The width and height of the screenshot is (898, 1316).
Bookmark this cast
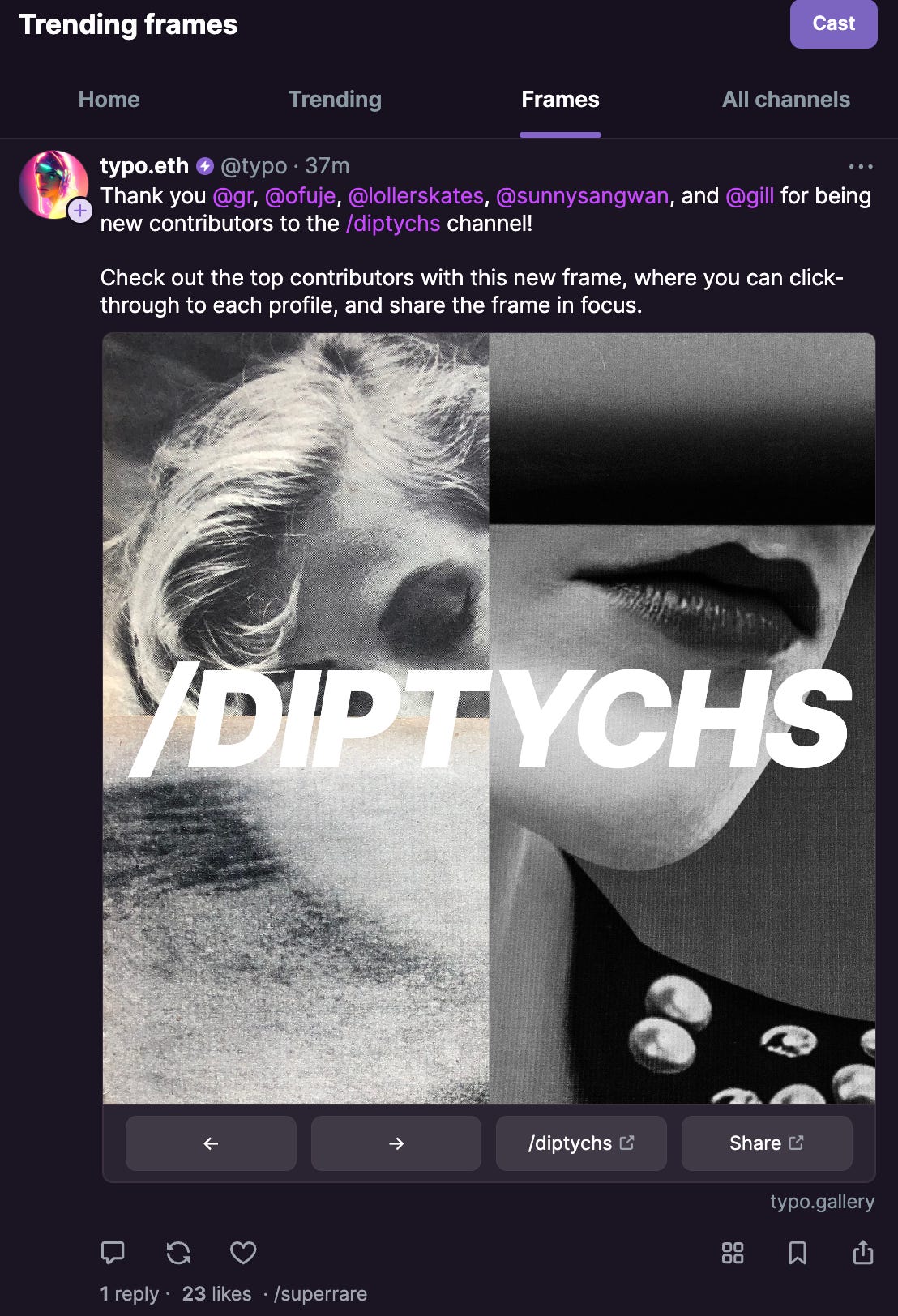[x=798, y=1253]
